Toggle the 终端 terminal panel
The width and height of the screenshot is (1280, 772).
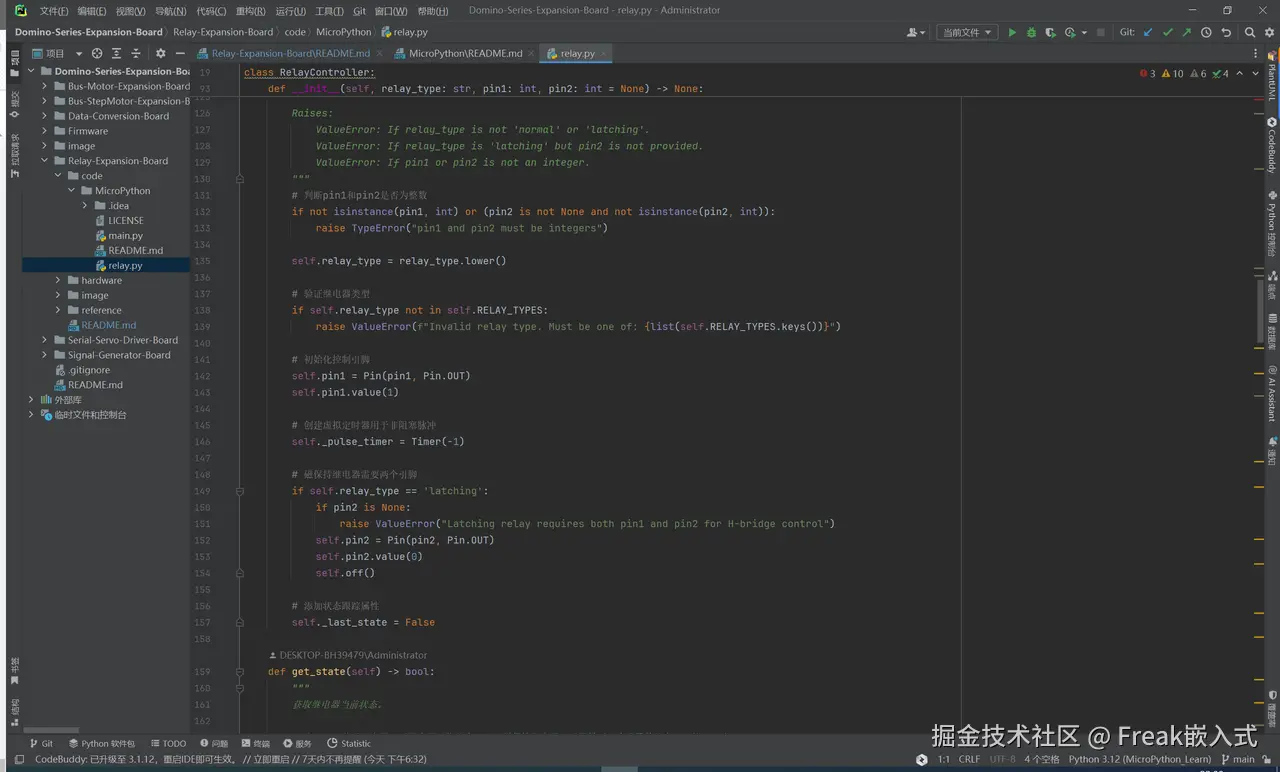point(255,743)
